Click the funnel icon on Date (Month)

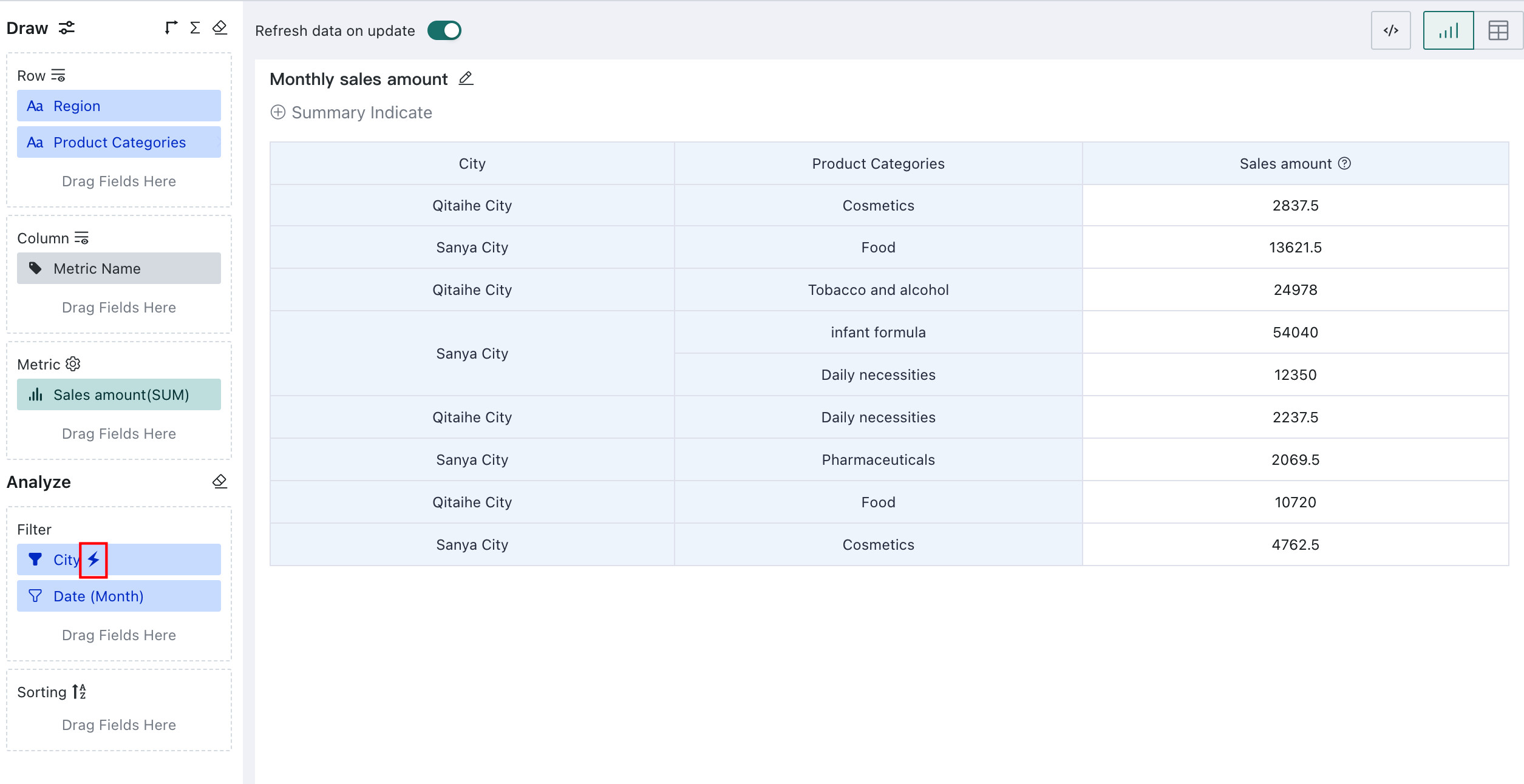[x=35, y=596]
